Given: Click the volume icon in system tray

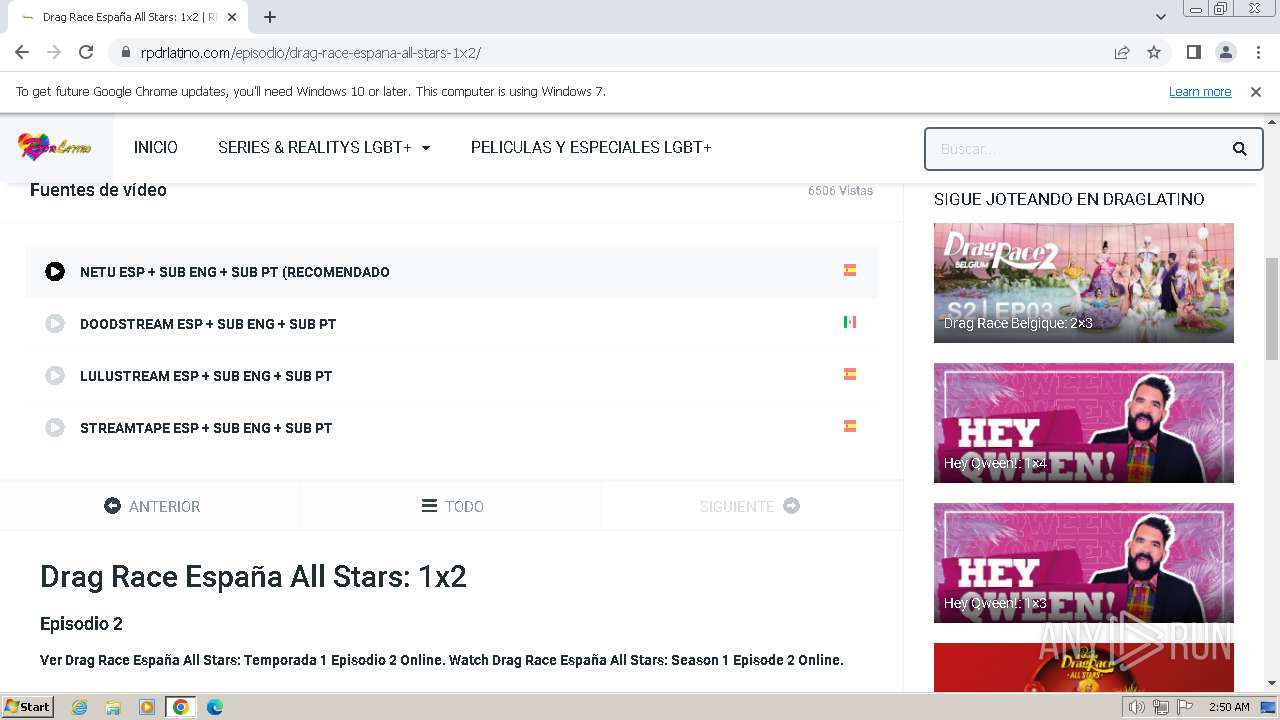Looking at the screenshot, I should coord(1138,707).
